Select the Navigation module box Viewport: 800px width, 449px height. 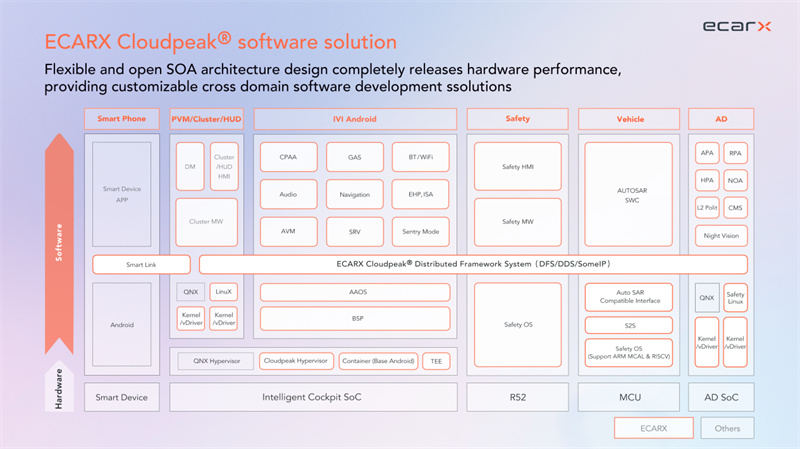[354, 194]
